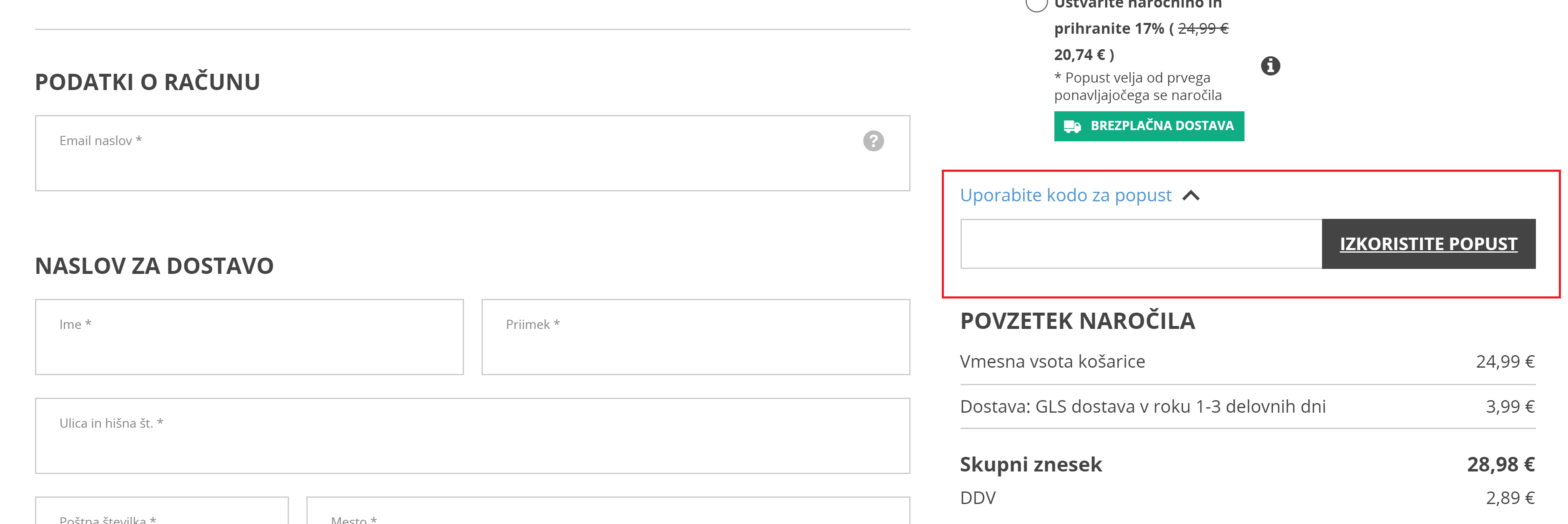
Task: Click the Poštna številka field
Action: point(162,511)
